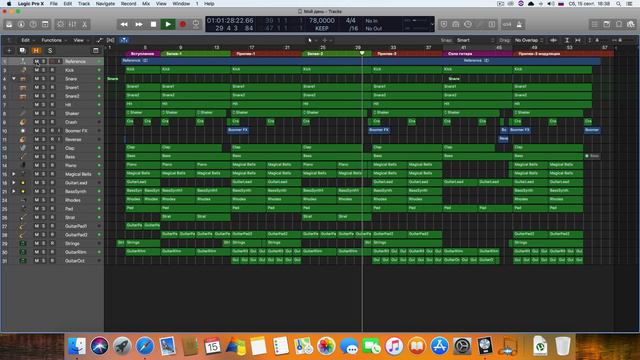Screen dimensions: 640x360
Task: Open the Navigate menu
Action: point(105,4)
